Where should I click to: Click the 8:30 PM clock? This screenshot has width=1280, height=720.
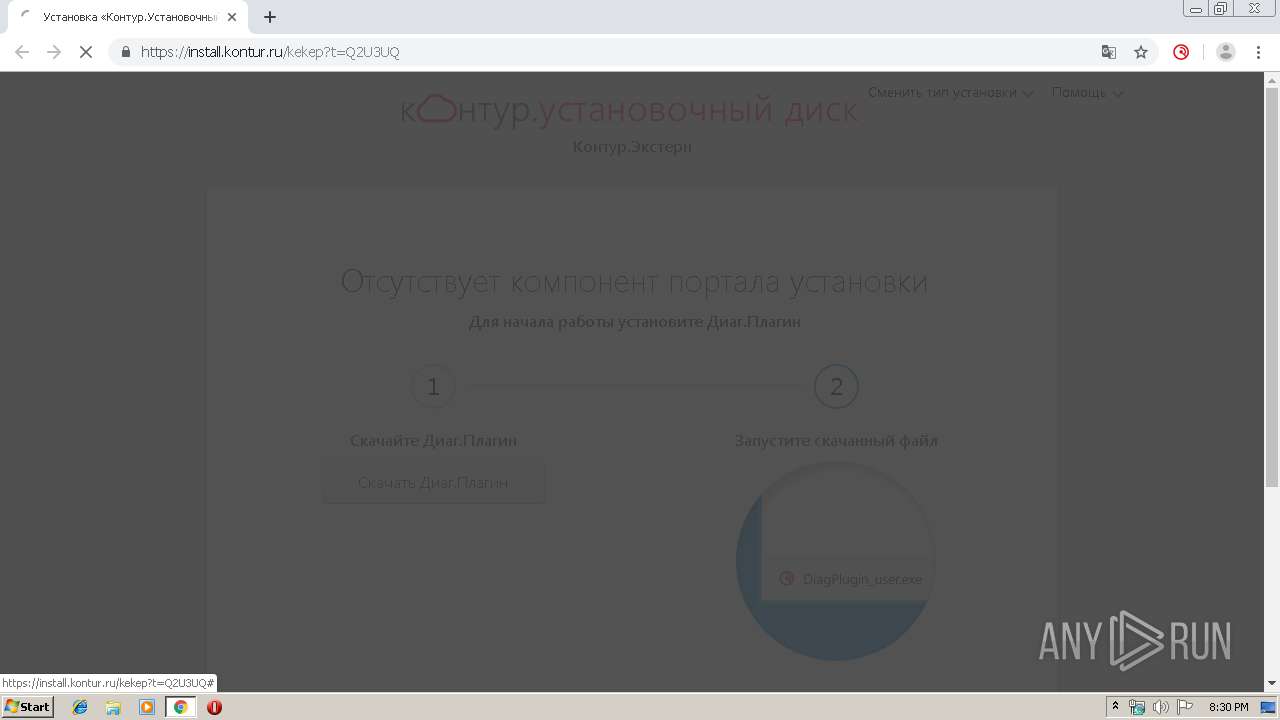tap(1228, 707)
